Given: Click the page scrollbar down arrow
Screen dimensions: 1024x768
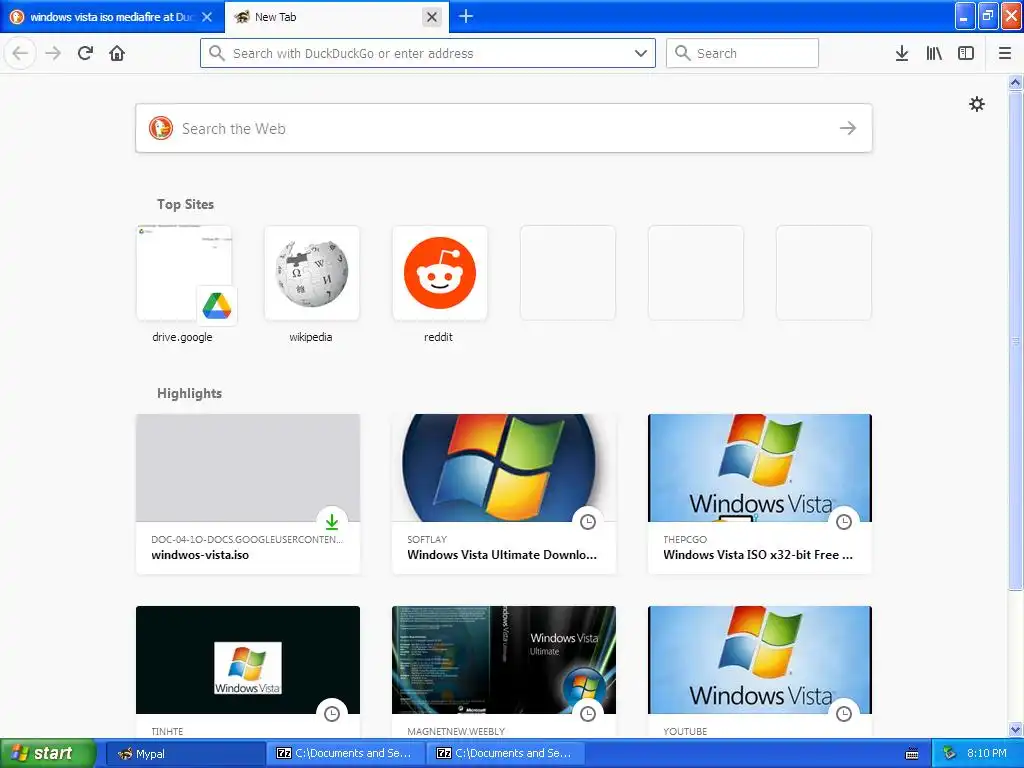Looking at the screenshot, I should click(1015, 729).
